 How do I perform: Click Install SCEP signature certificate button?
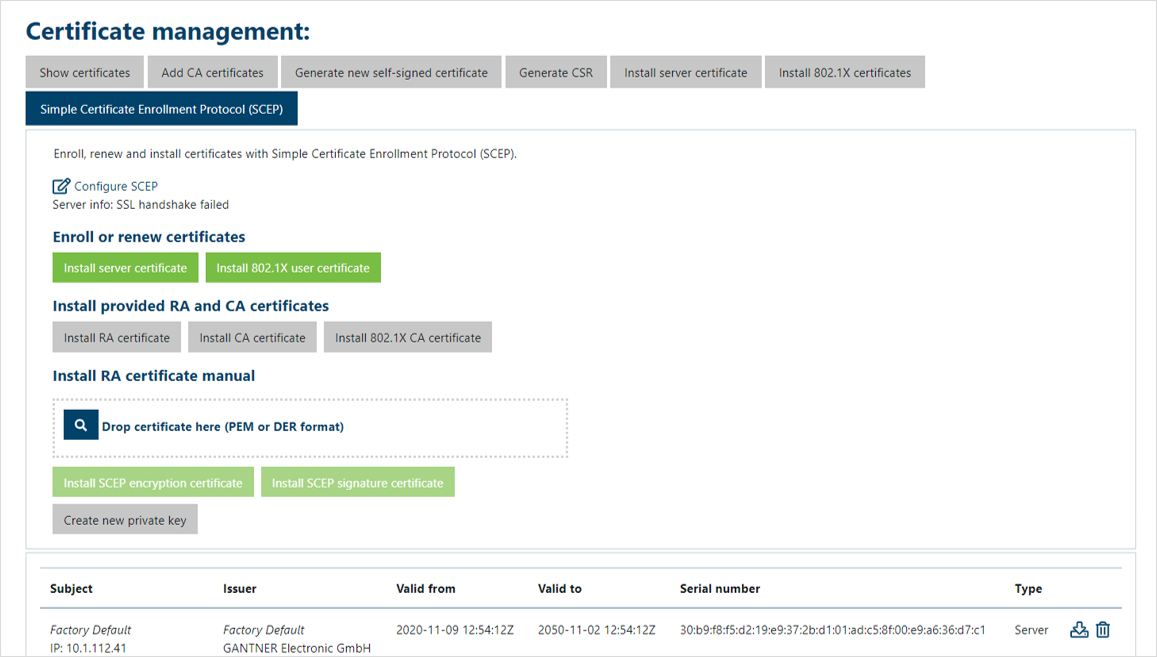click(357, 482)
